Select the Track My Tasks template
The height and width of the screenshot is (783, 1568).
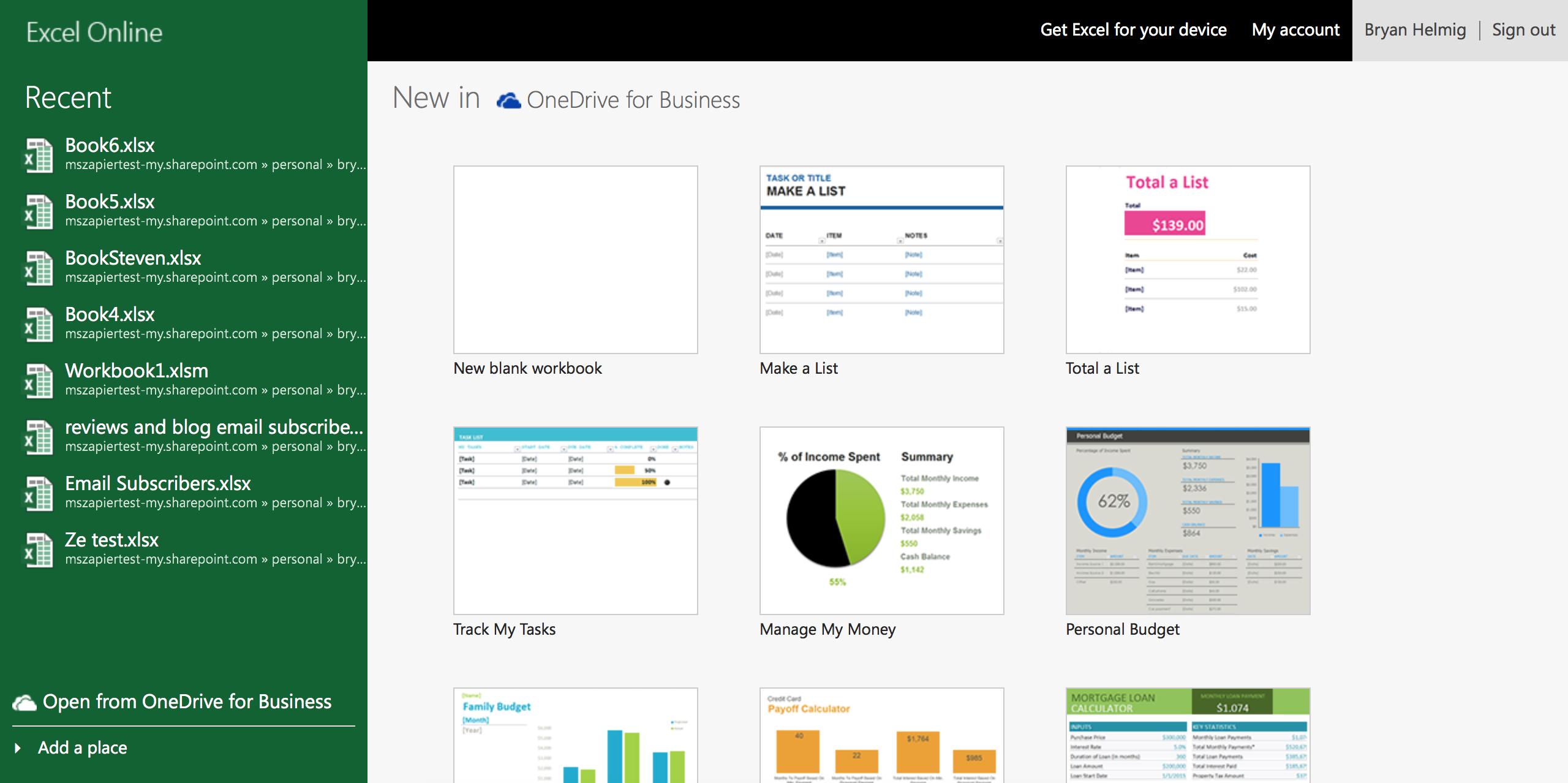tap(577, 521)
